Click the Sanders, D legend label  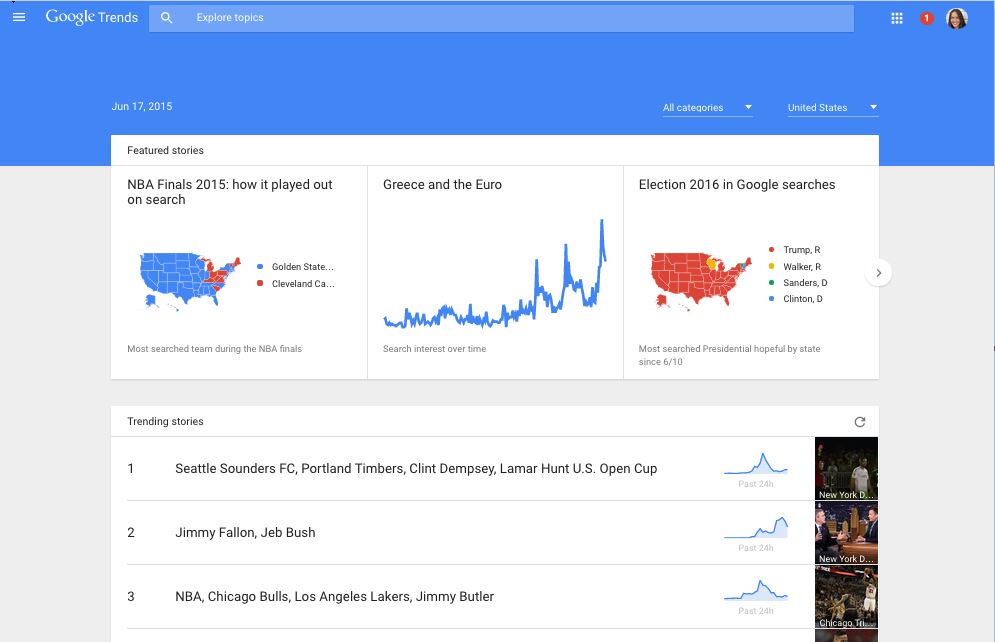[x=805, y=283]
